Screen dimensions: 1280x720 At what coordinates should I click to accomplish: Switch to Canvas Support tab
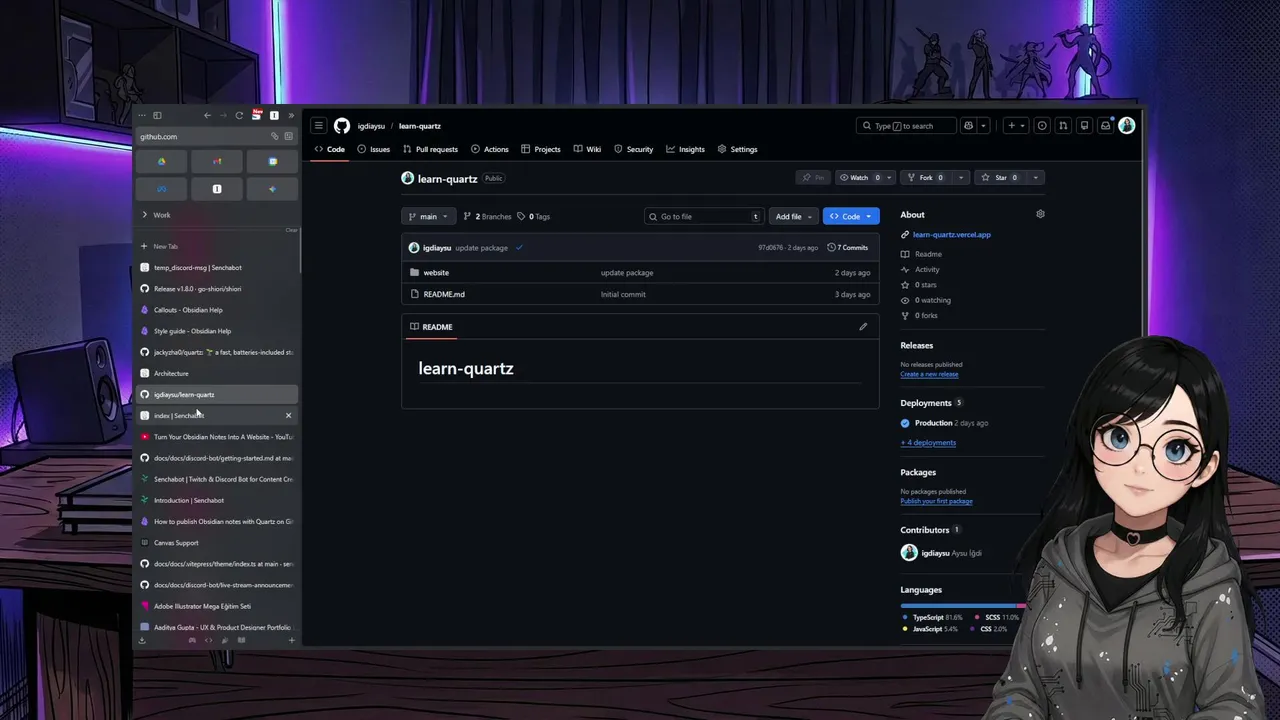217,543
